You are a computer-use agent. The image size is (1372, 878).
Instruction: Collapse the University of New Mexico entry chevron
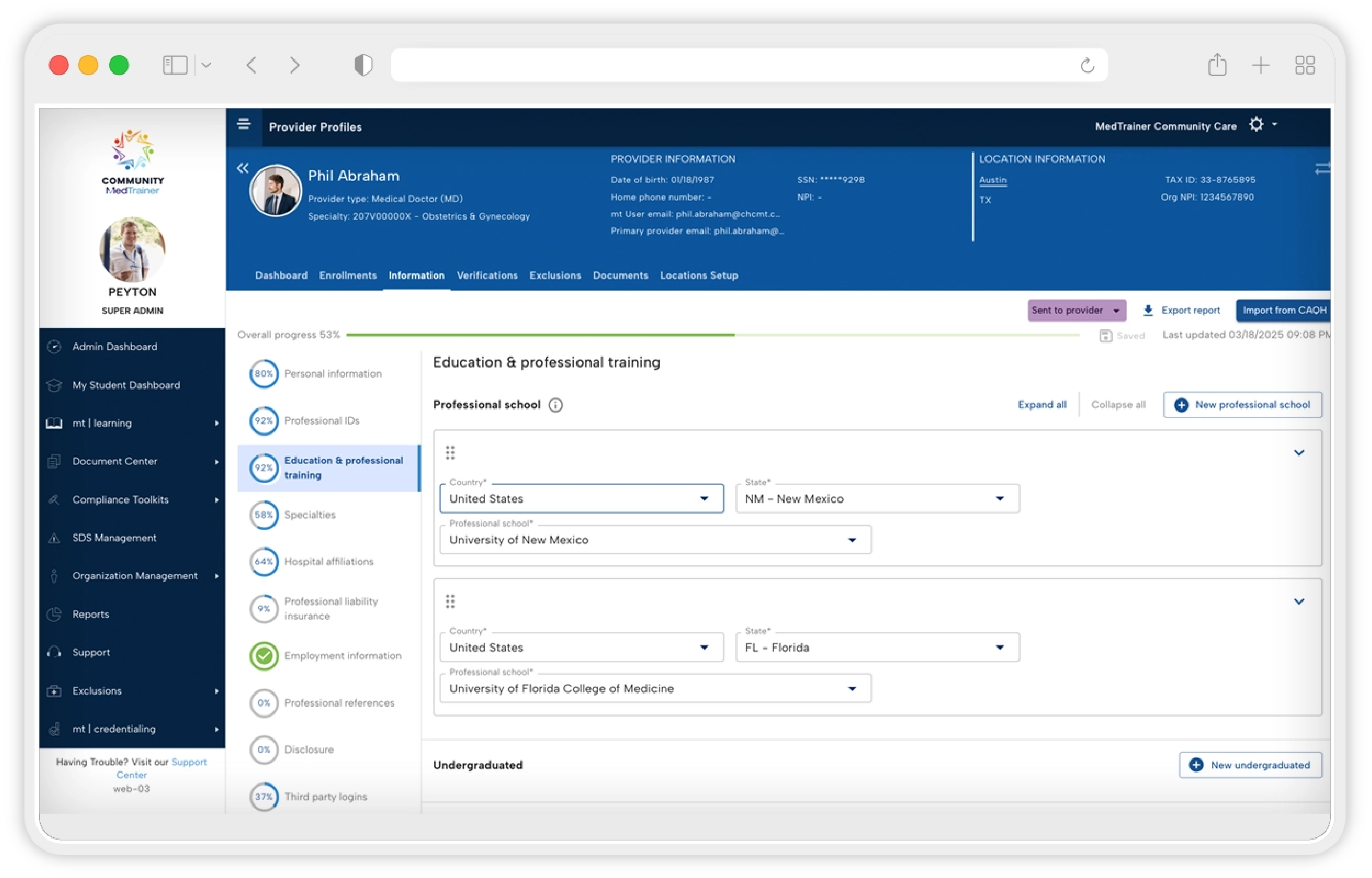coord(1300,453)
